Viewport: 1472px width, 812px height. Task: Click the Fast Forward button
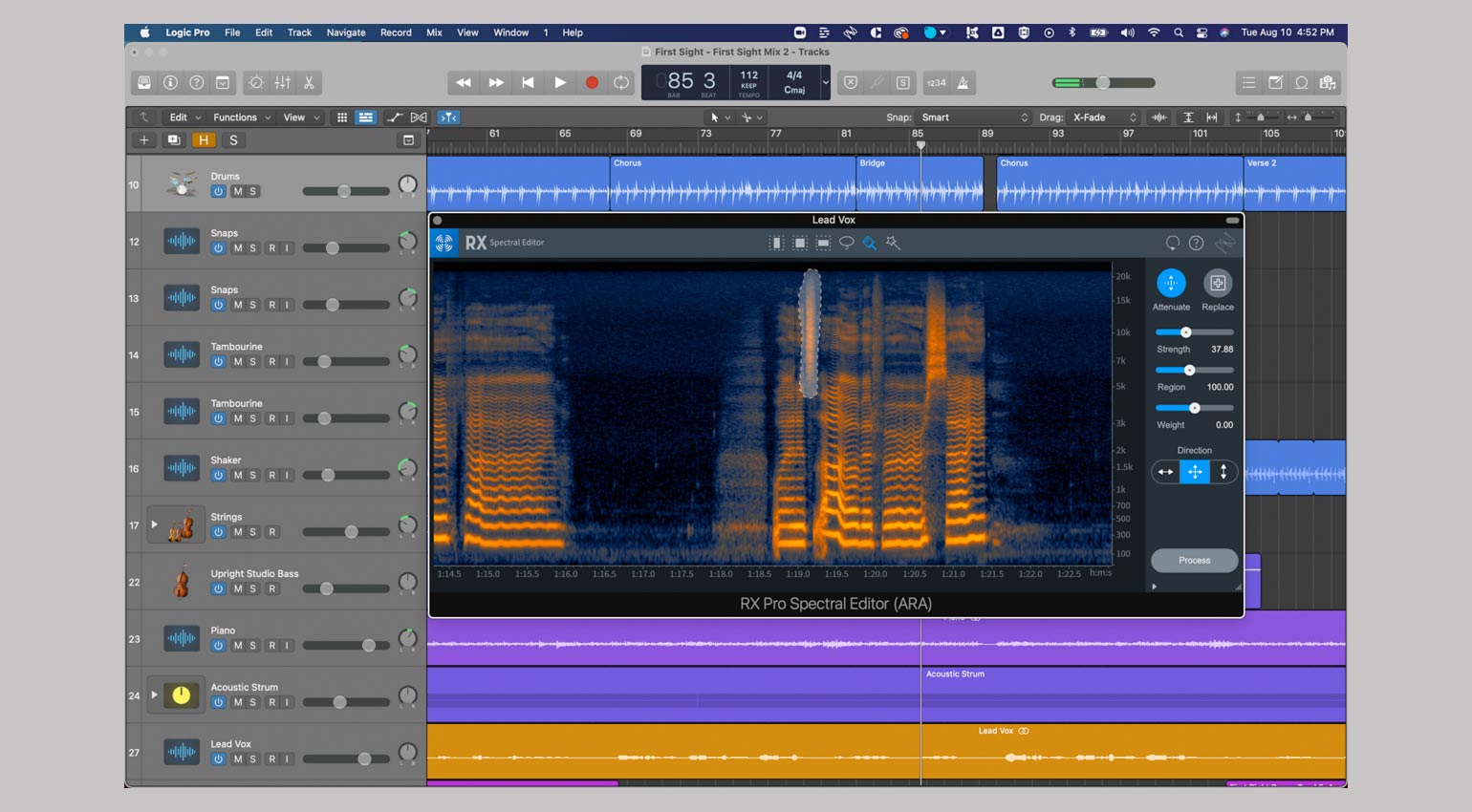click(x=496, y=83)
